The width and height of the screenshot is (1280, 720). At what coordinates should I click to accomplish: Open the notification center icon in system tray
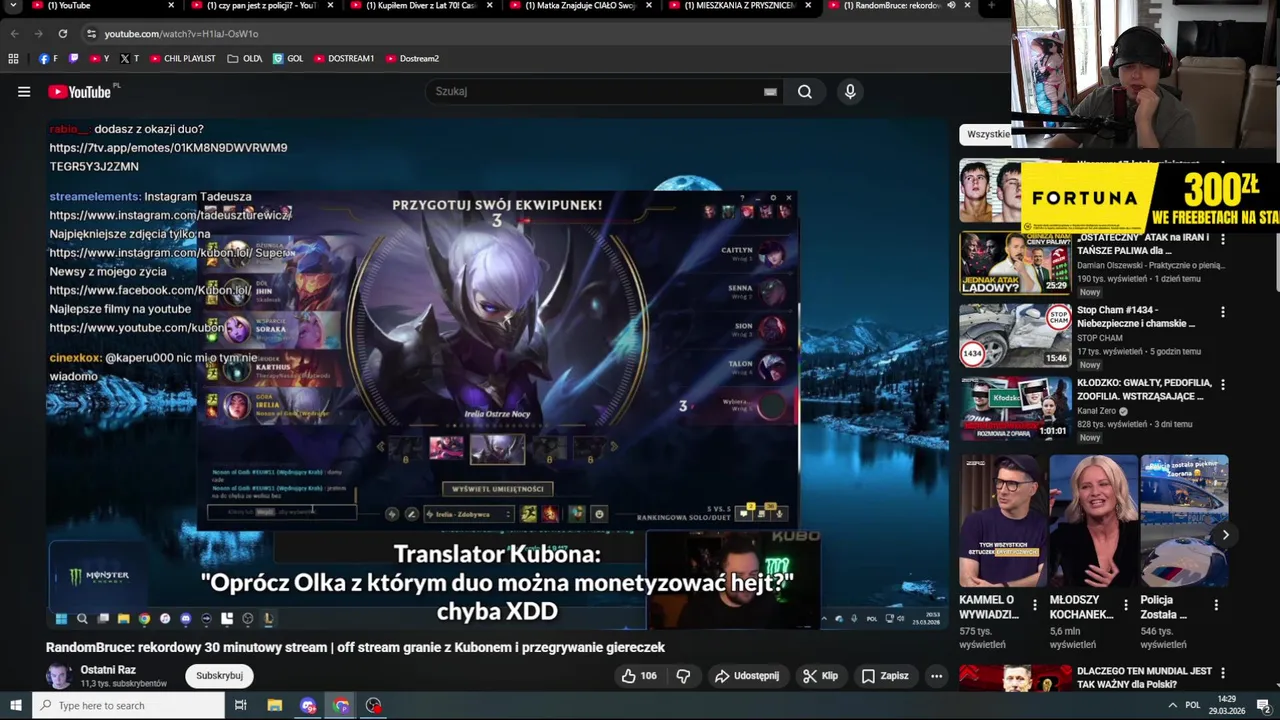(x=1263, y=706)
